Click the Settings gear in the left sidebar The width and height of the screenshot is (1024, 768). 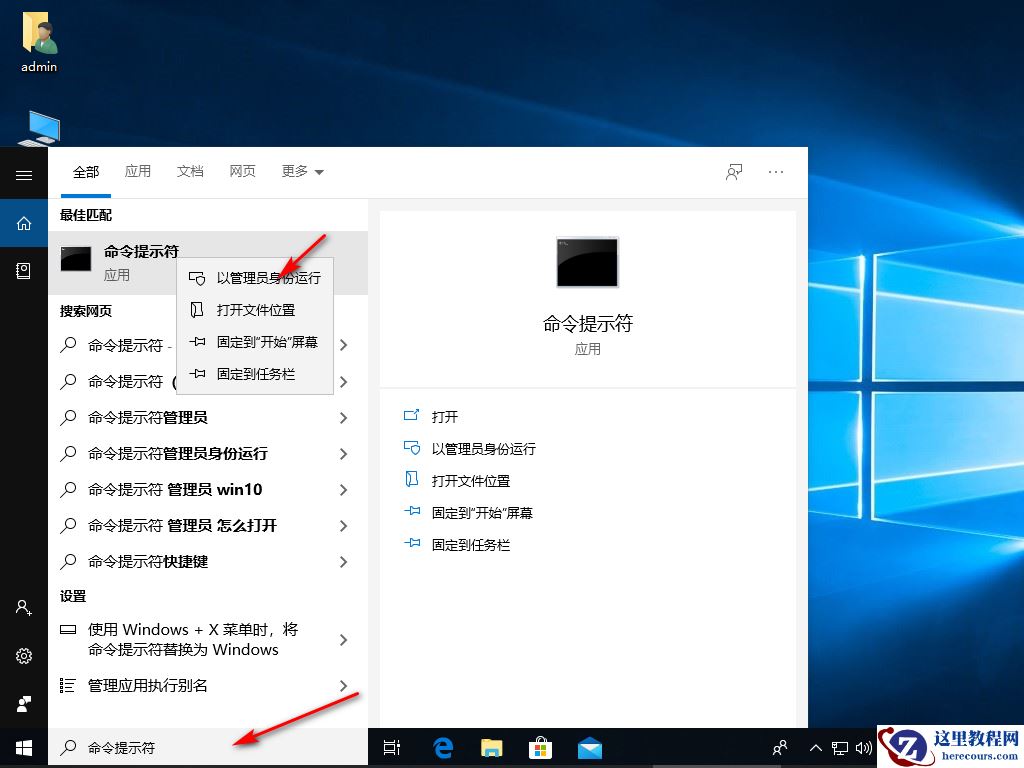pos(23,656)
